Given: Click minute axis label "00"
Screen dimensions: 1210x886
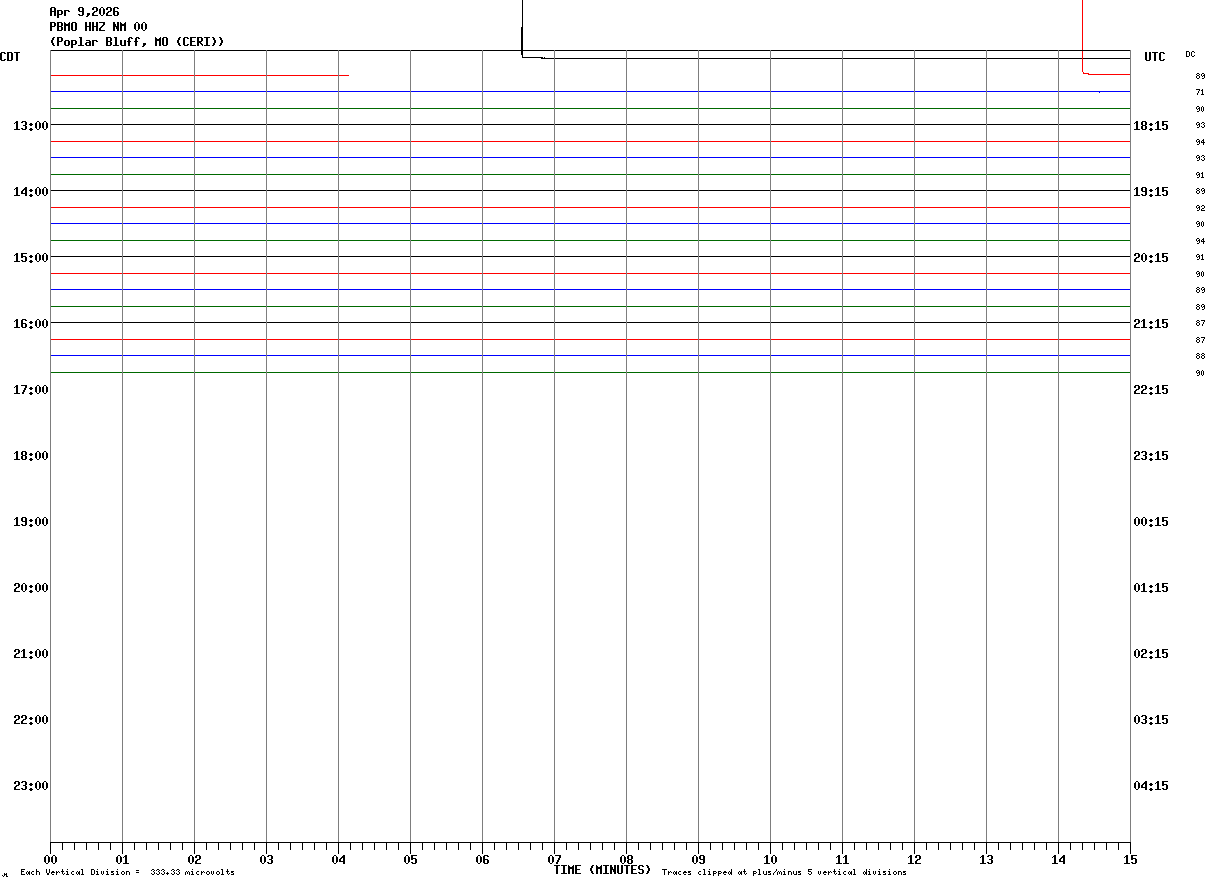Looking at the screenshot, I should click(50, 859).
